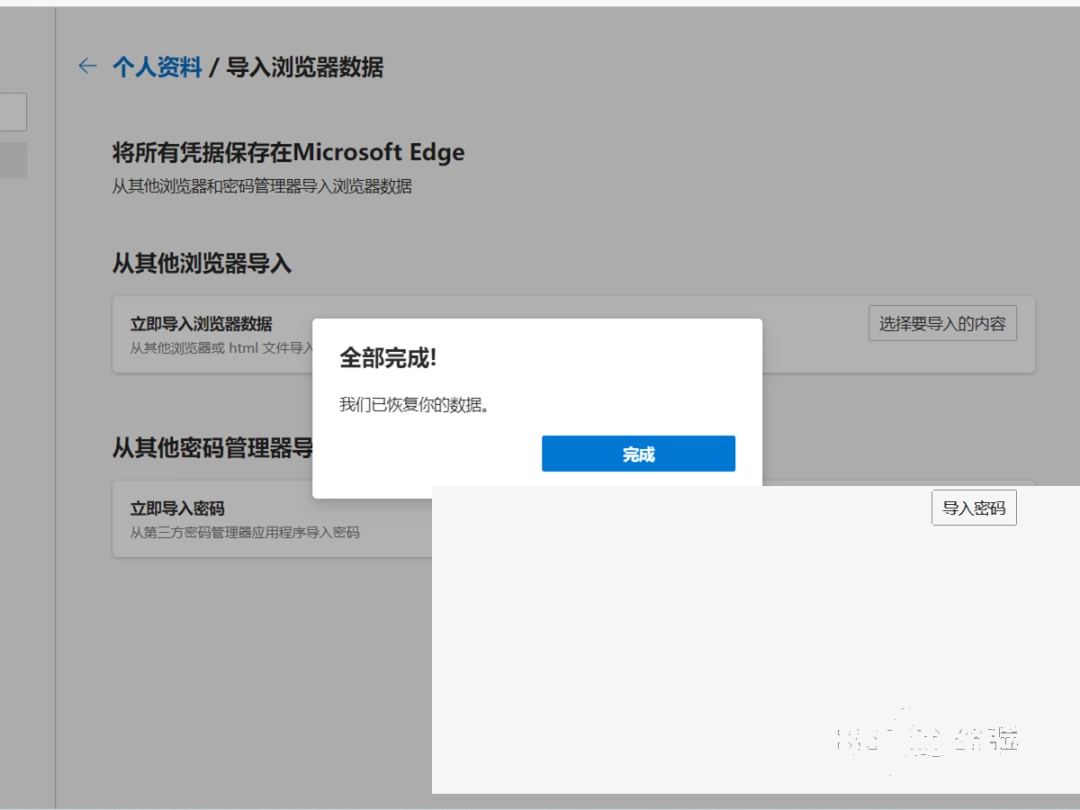
Task: Select heading 将所有凭据保存在Microsoft Edge
Action: (x=288, y=152)
